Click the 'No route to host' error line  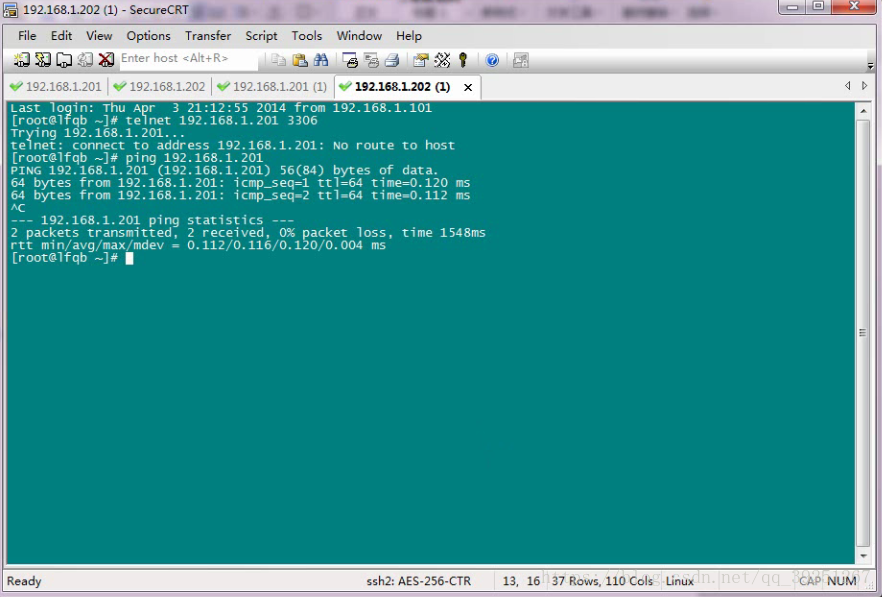click(232, 145)
